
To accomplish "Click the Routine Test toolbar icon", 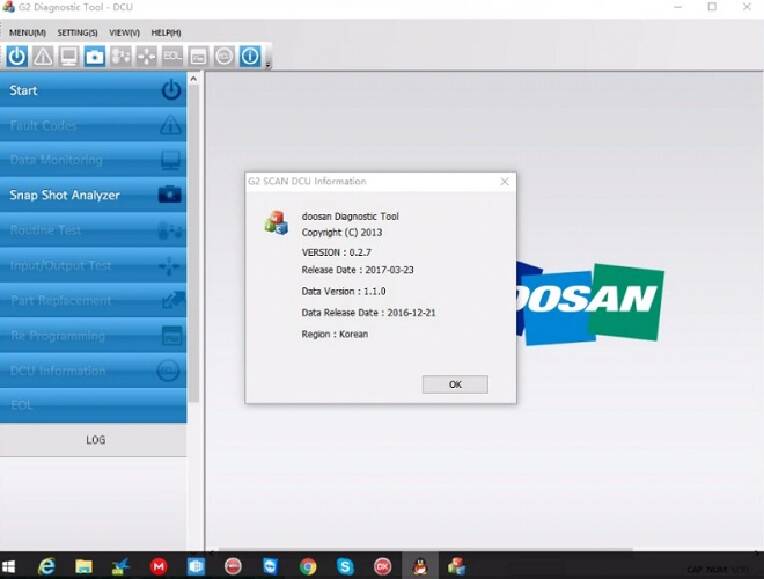I will tap(120, 57).
